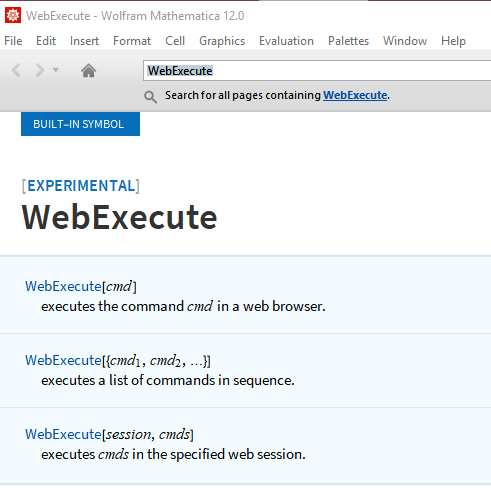Open the Insert menu
491x503 pixels.
tap(84, 41)
